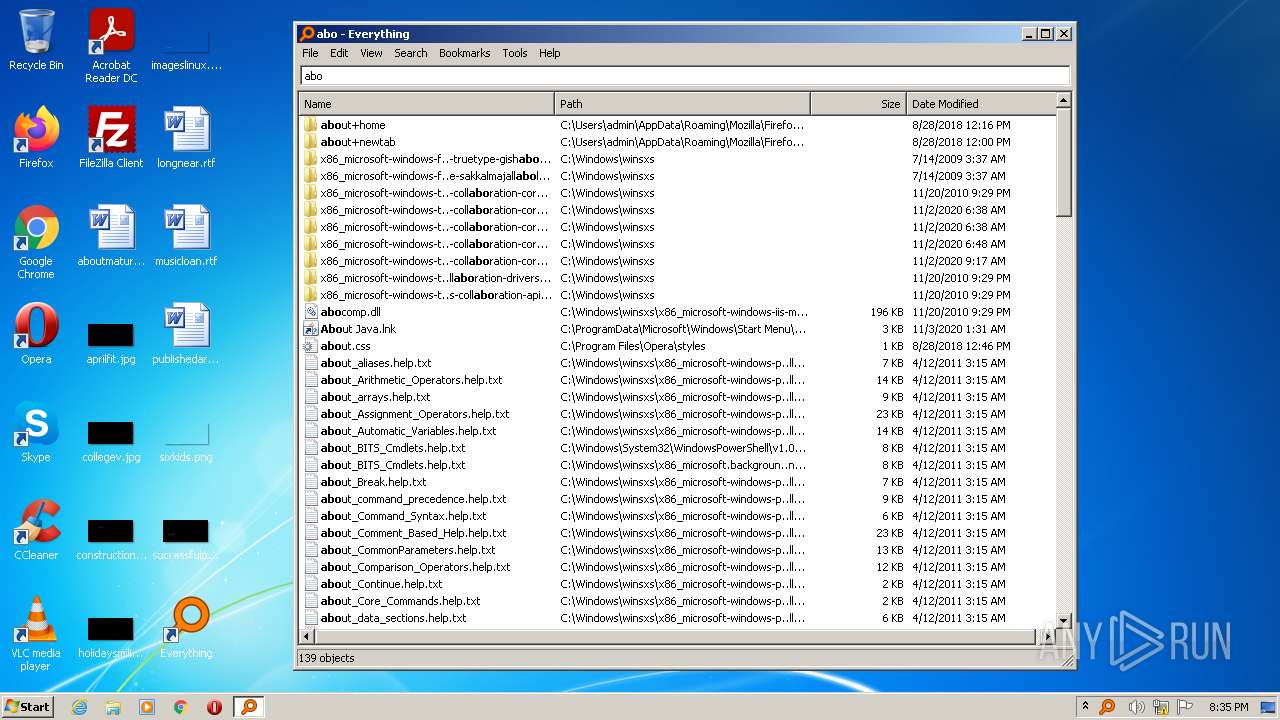Select sixkids.png desktop file
Image resolution: width=1280 pixels, height=720 pixels.
186,441
